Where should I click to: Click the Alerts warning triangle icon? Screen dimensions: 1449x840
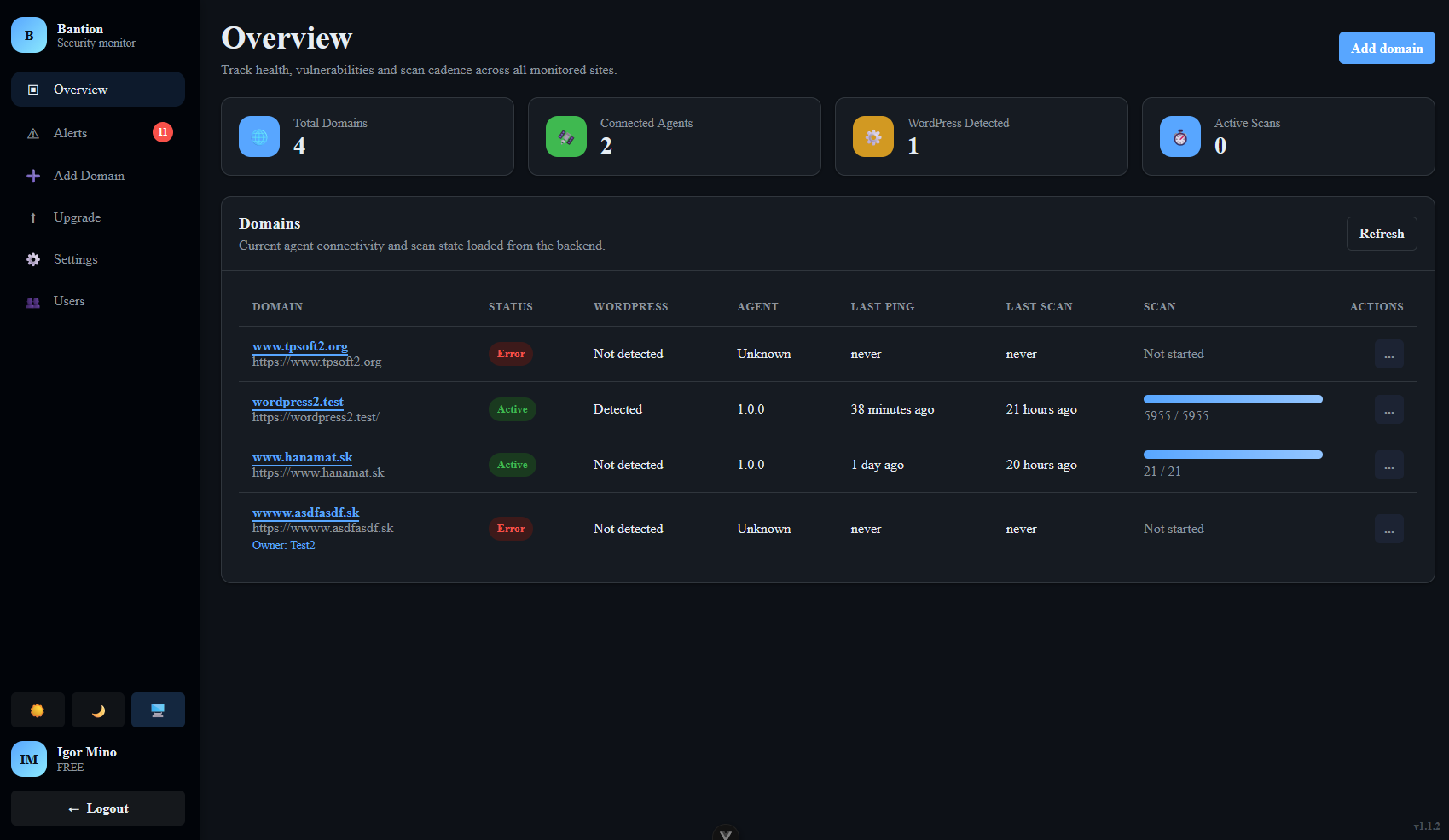point(33,133)
